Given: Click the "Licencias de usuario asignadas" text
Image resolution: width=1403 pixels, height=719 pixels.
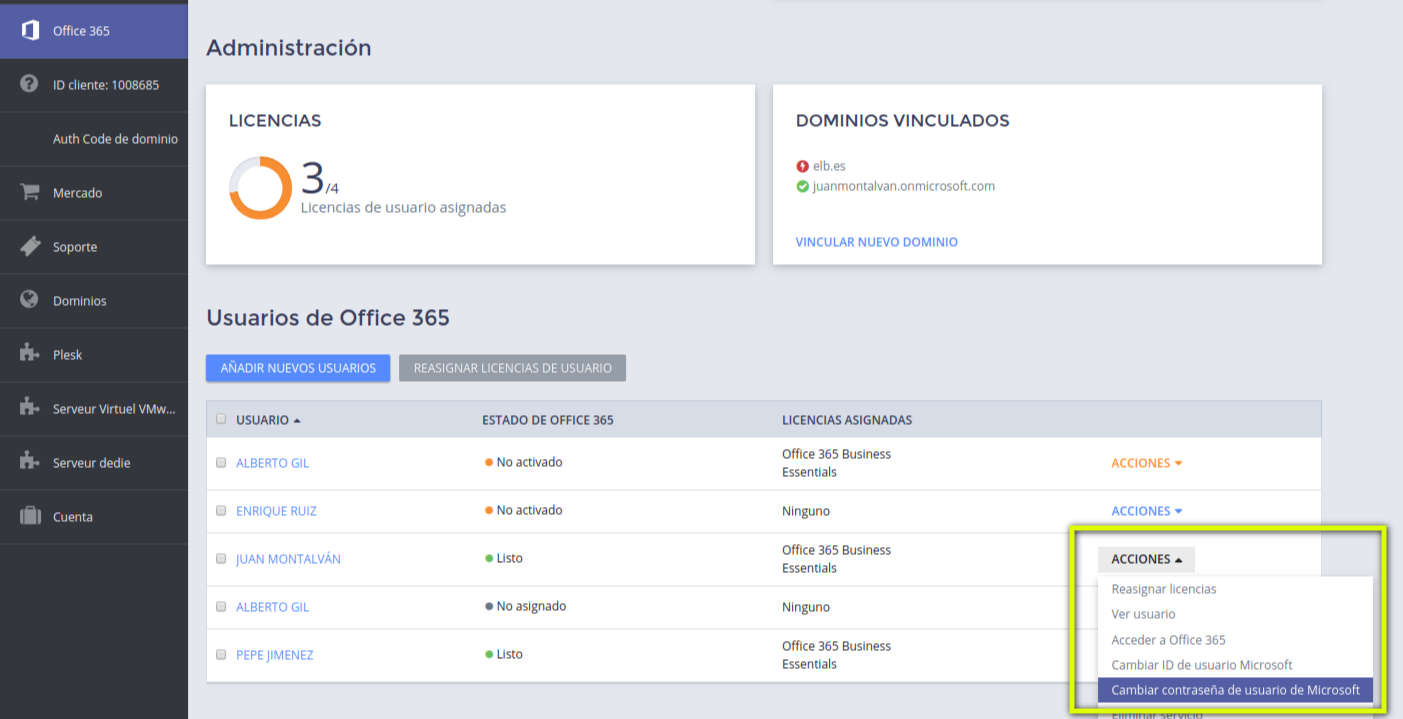Looking at the screenshot, I should (x=403, y=208).
